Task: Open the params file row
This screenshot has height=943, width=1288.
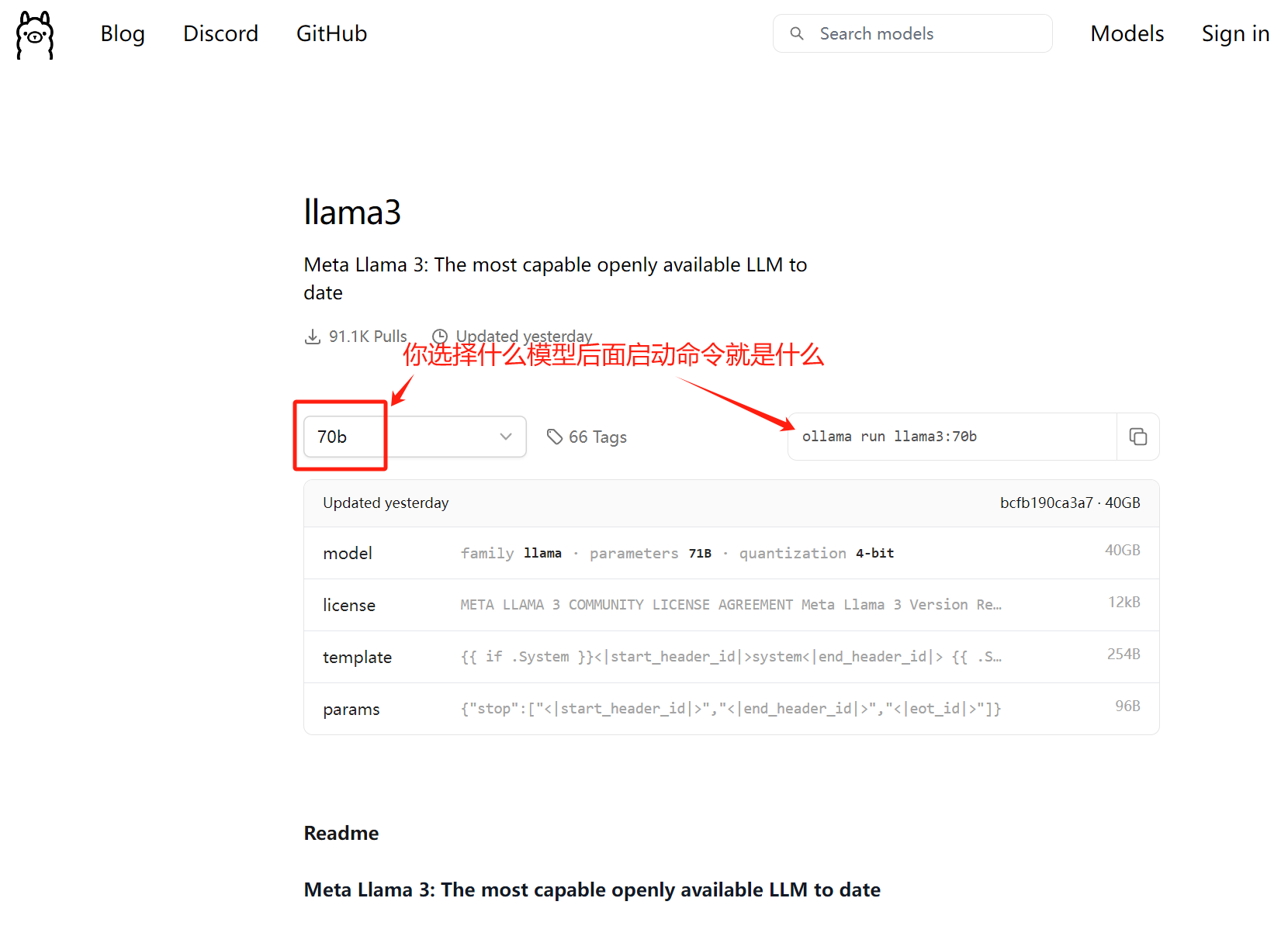Action: point(731,709)
